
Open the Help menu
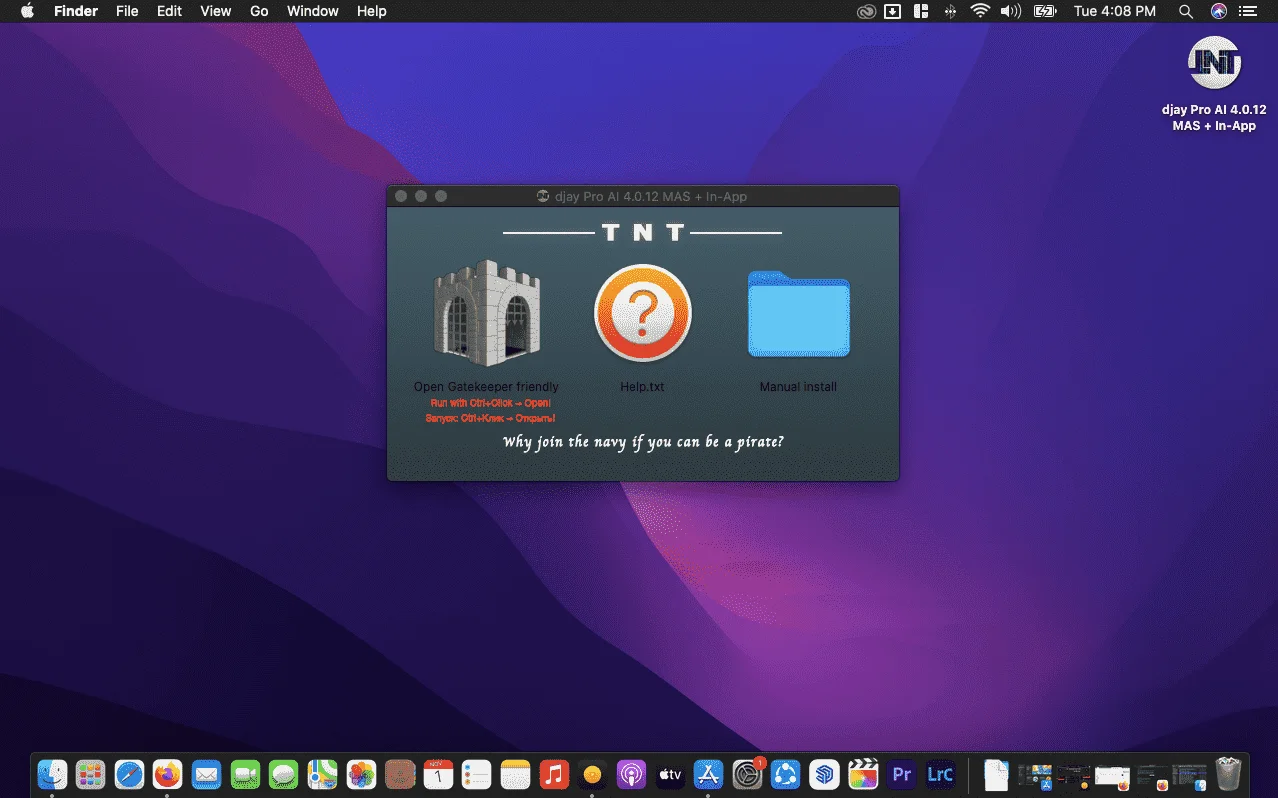(x=371, y=11)
